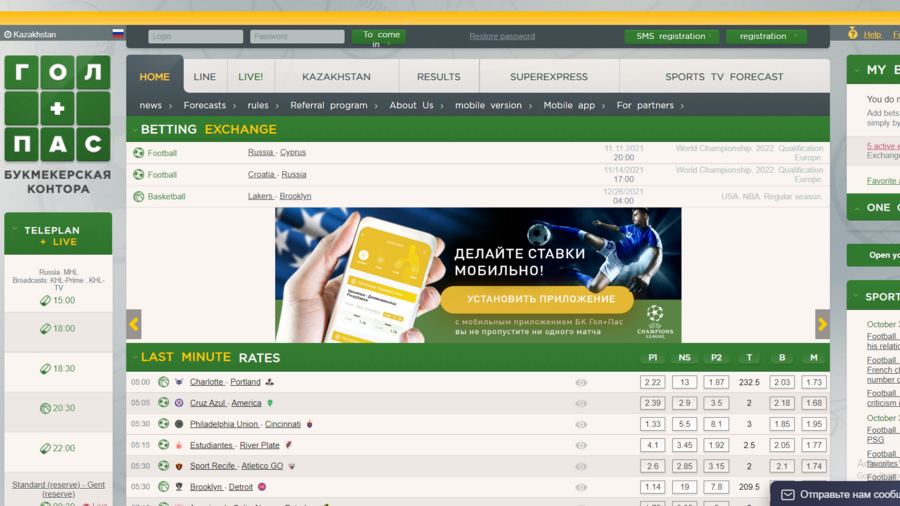
Task: Switch to the LIVE! tab
Action: point(250,77)
